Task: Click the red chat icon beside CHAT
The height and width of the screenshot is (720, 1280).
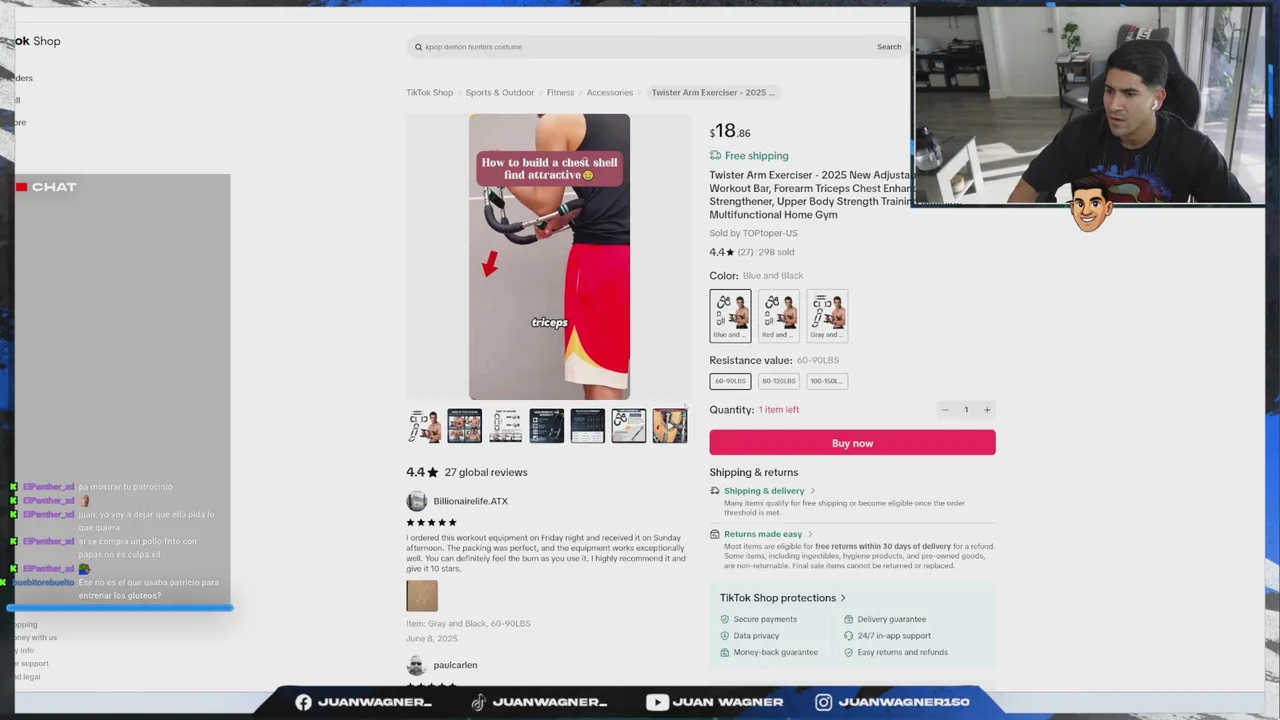Action: pyautogui.click(x=21, y=187)
